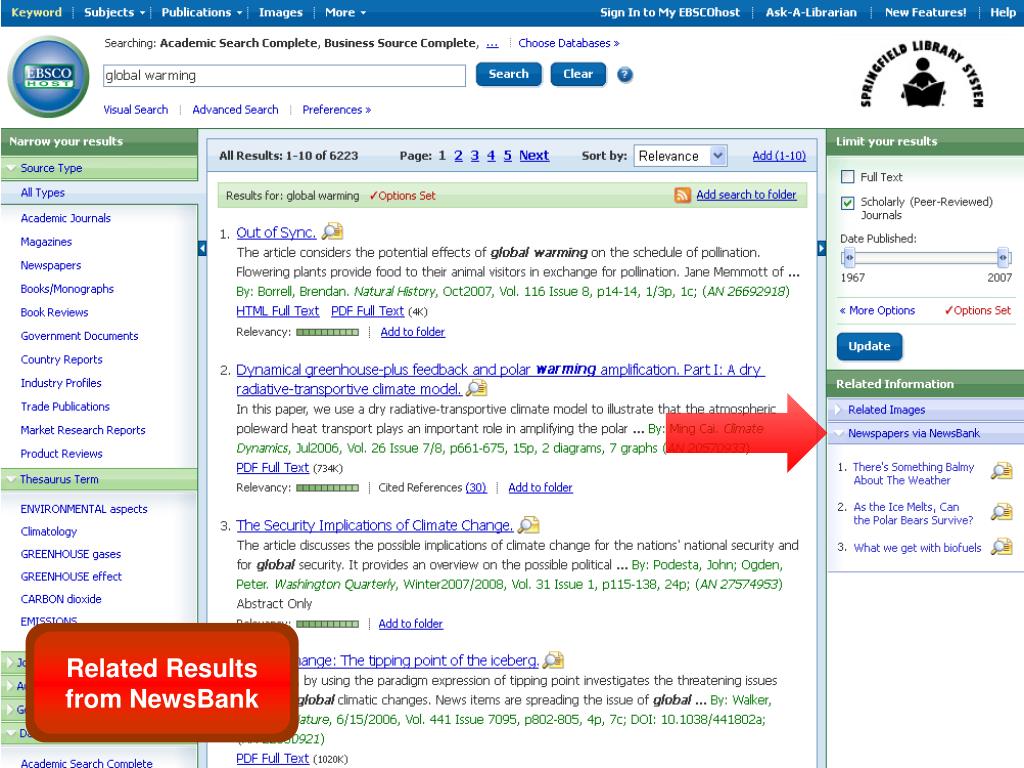Open New Features! link in top bar
The width and height of the screenshot is (1024, 768).
[x=925, y=12]
